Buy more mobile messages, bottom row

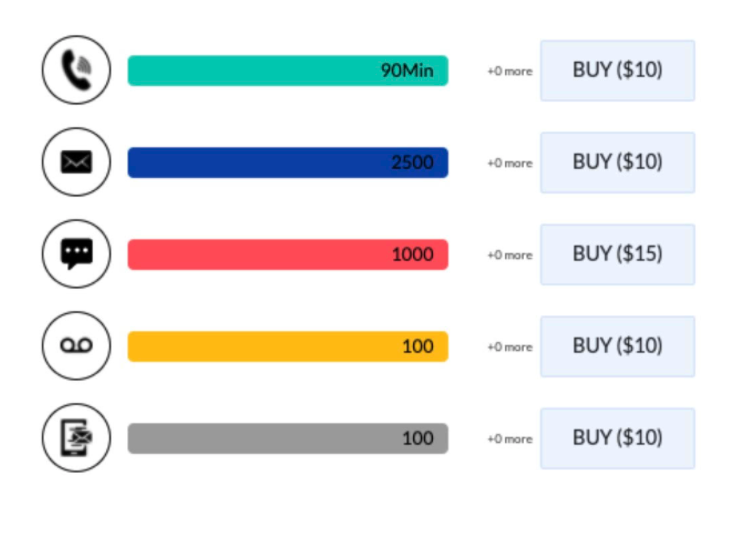pos(617,439)
